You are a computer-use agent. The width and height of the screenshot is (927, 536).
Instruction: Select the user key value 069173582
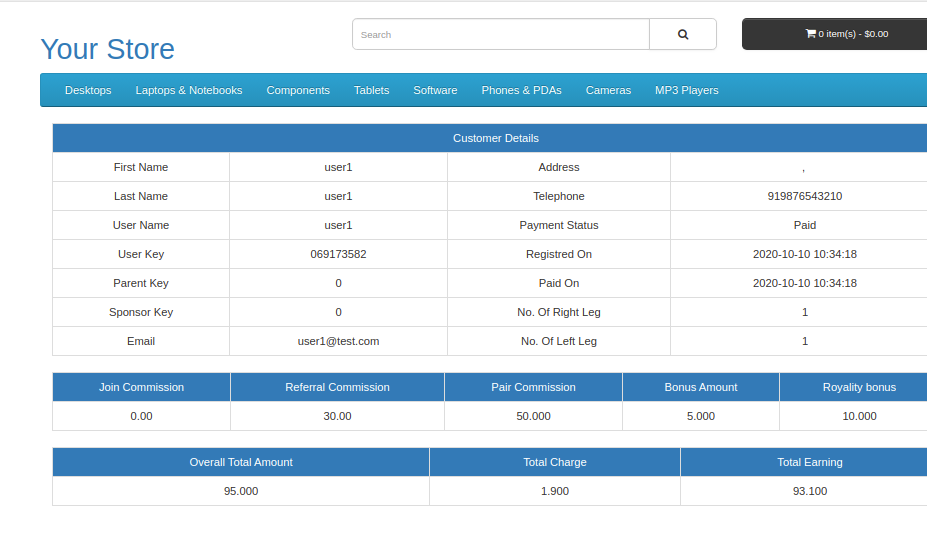click(x=338, y=254)
